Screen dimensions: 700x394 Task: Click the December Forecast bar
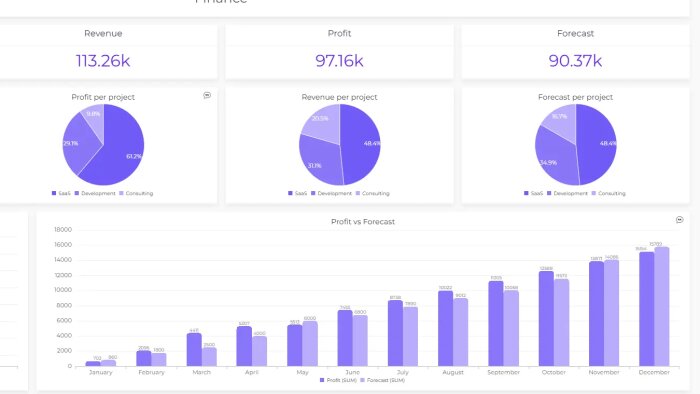pyautogui.click(x=662, y=307)
